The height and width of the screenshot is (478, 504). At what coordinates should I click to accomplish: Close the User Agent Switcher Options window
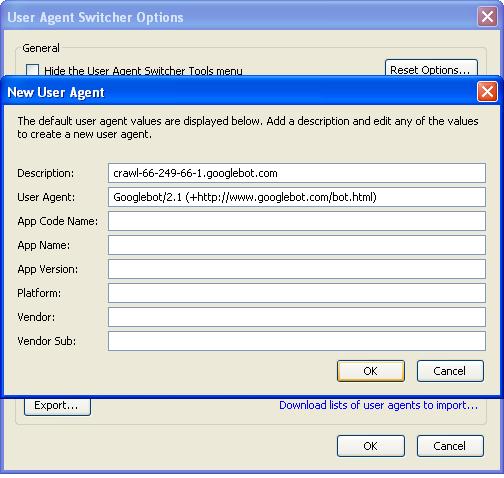pos(487,16)
